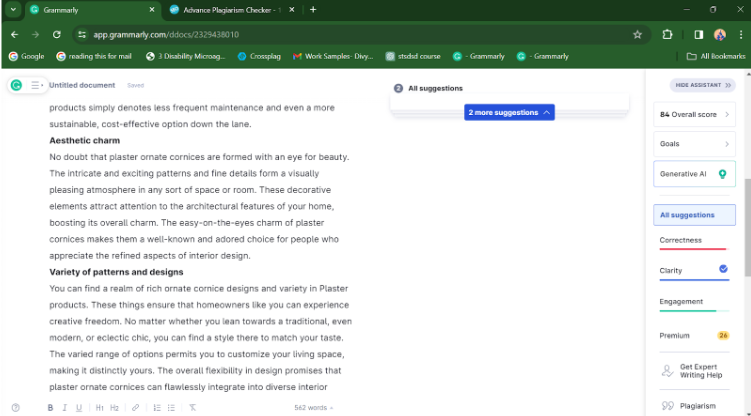Apply Heading 1 style with the H1 icon
This screenshot has height=416, width=751.
(100, 408)
